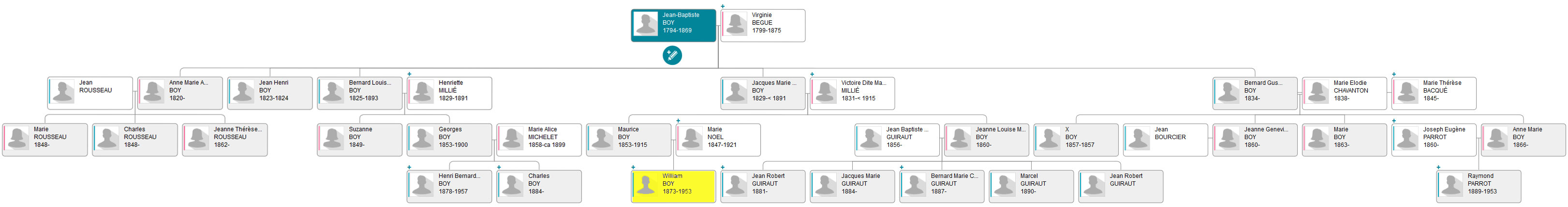1568x207 pixels.
Task: Select the Anne Marie BOY 1820 card
Action: click(180, 93)
